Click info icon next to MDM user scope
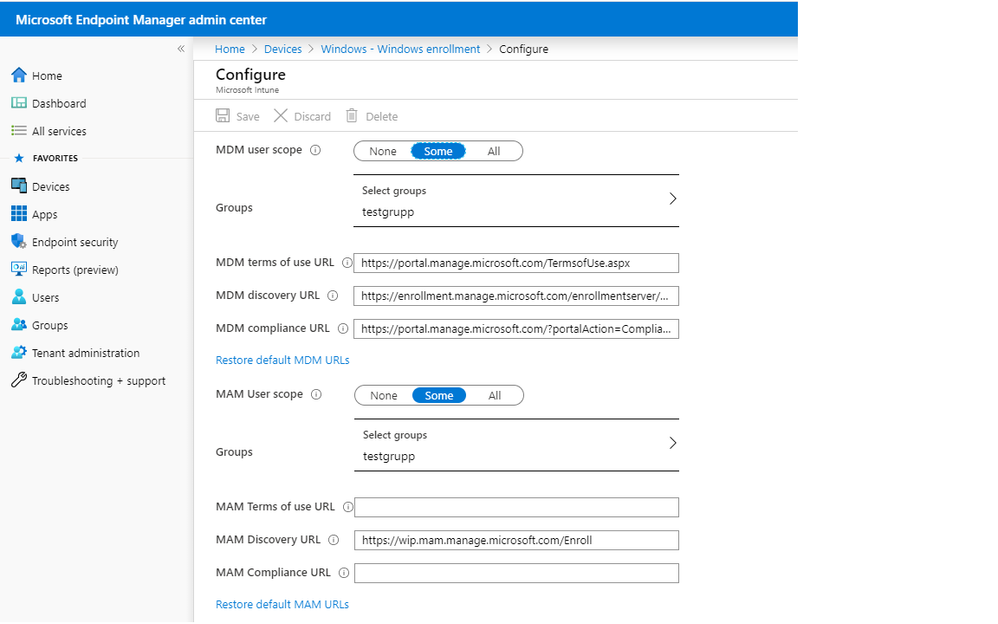The width and height of the screenshot is (998, 624). point(315,151)
